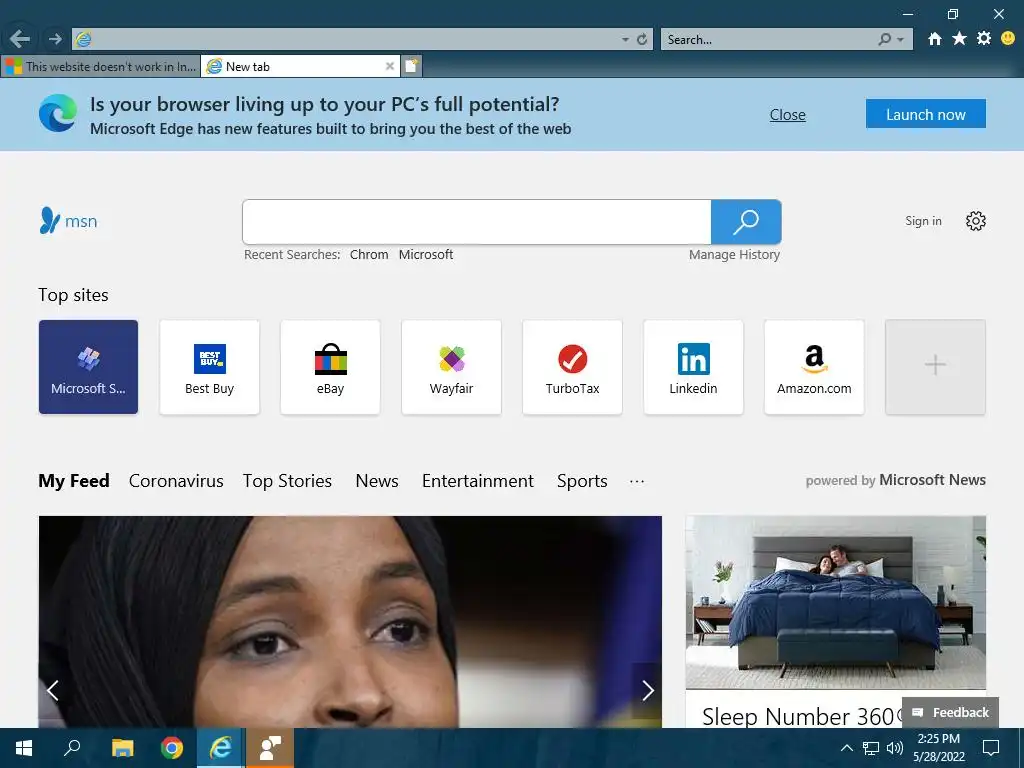Click the Launch now button
Viewport: 1024px width, 768px height.
tap(925, 114)
